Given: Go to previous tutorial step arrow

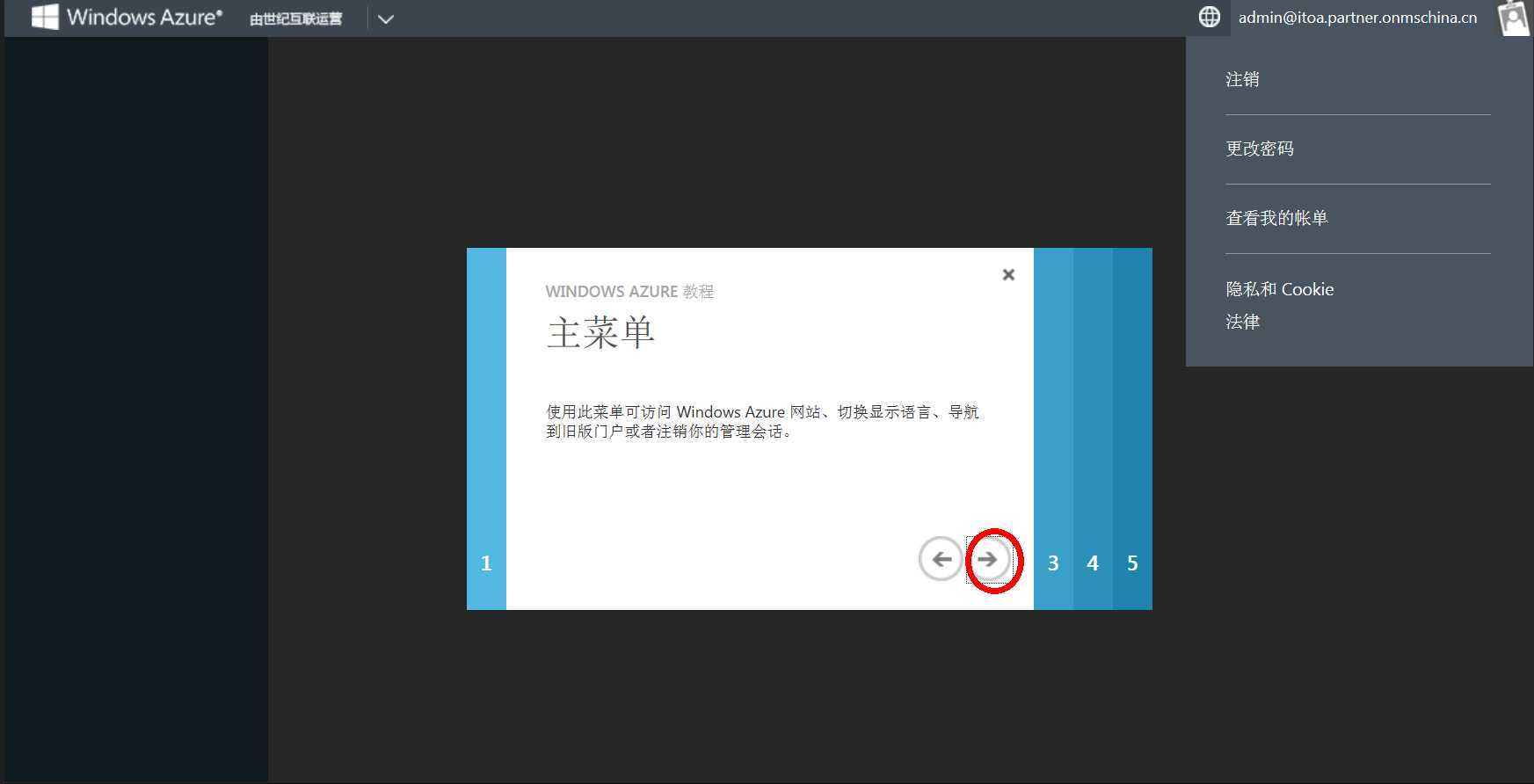Looking at the screenshot, I should (941, 559).
